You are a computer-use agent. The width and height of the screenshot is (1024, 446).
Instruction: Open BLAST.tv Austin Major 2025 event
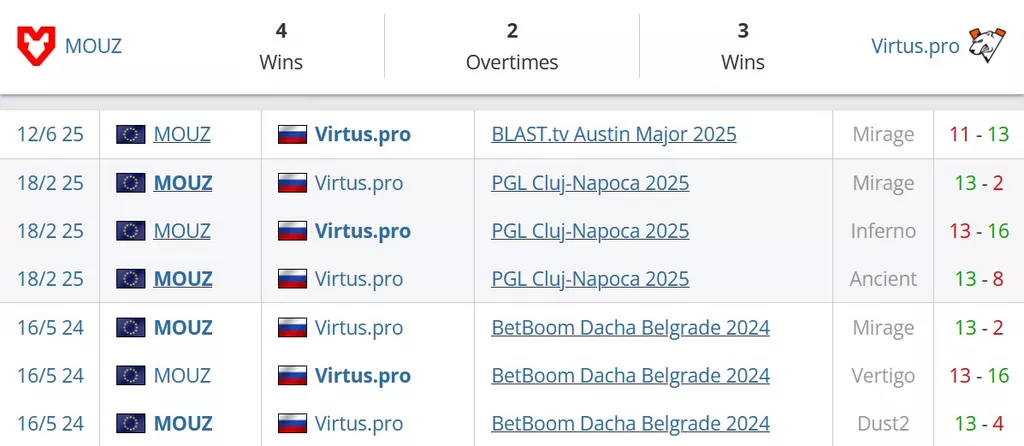[x=614, y=135]
